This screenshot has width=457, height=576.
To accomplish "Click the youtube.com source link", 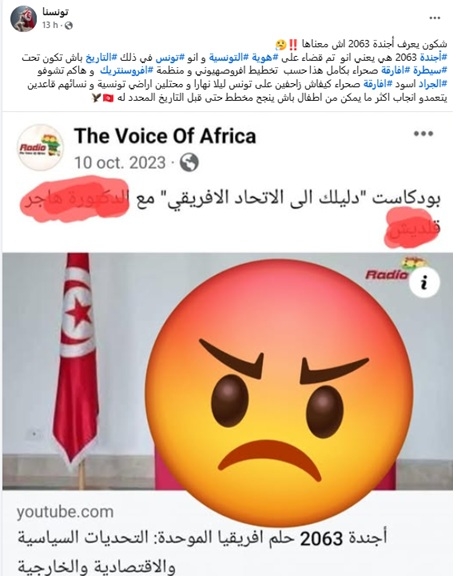I will point(65,512).
